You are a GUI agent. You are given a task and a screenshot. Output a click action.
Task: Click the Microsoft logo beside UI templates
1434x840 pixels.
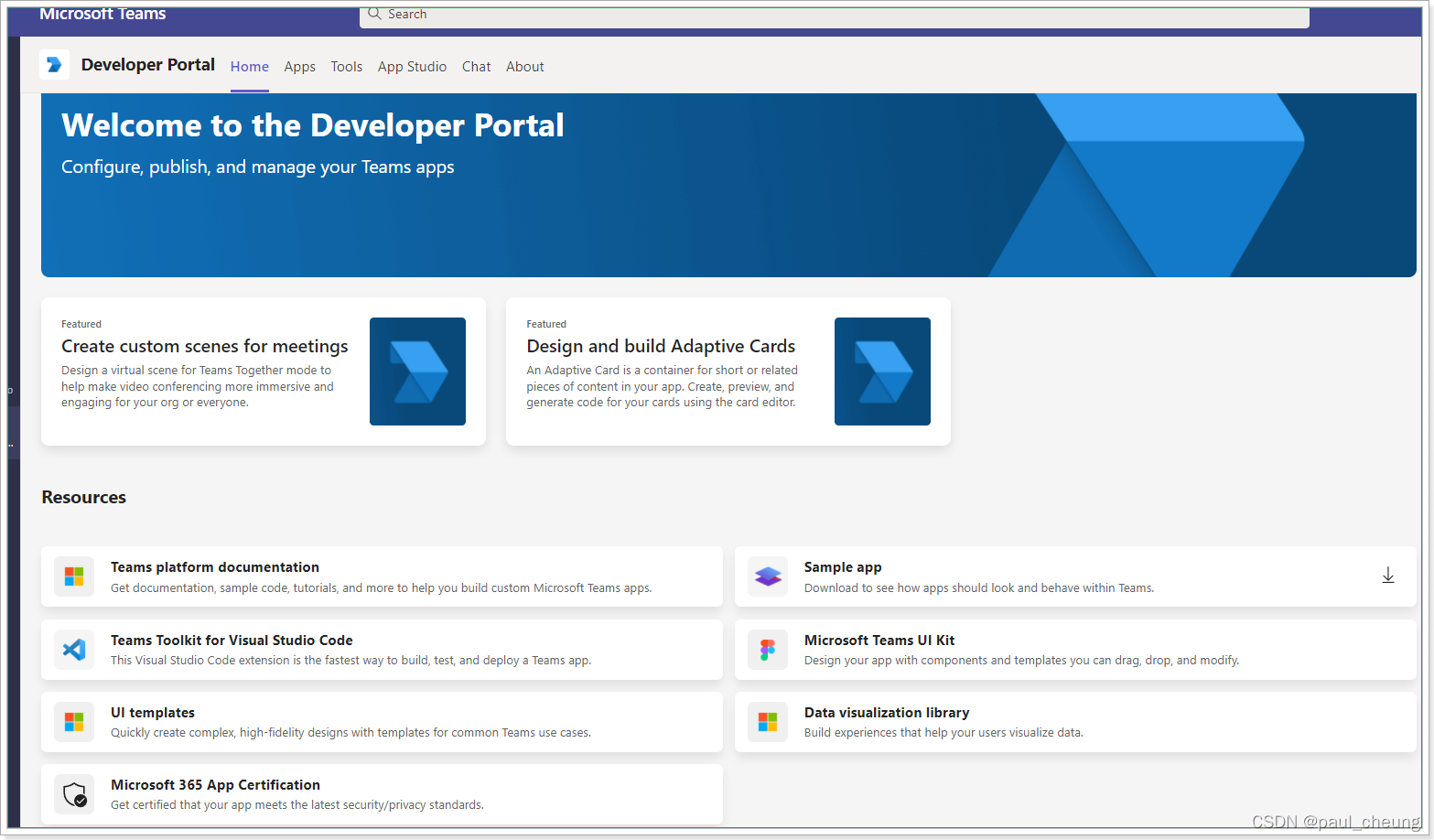(74, 722)
